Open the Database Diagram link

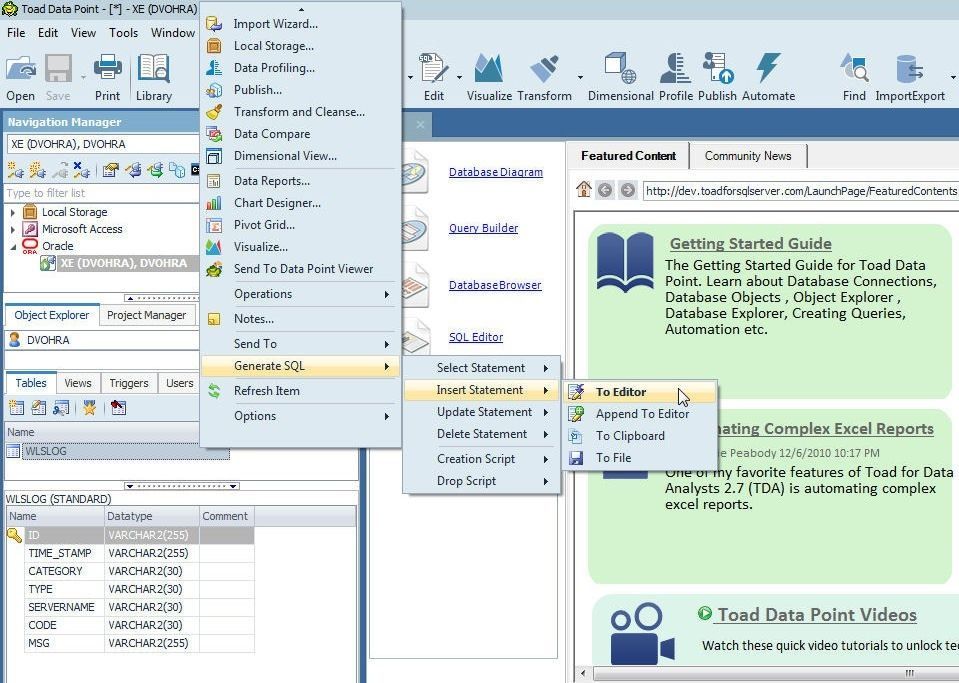495,172
